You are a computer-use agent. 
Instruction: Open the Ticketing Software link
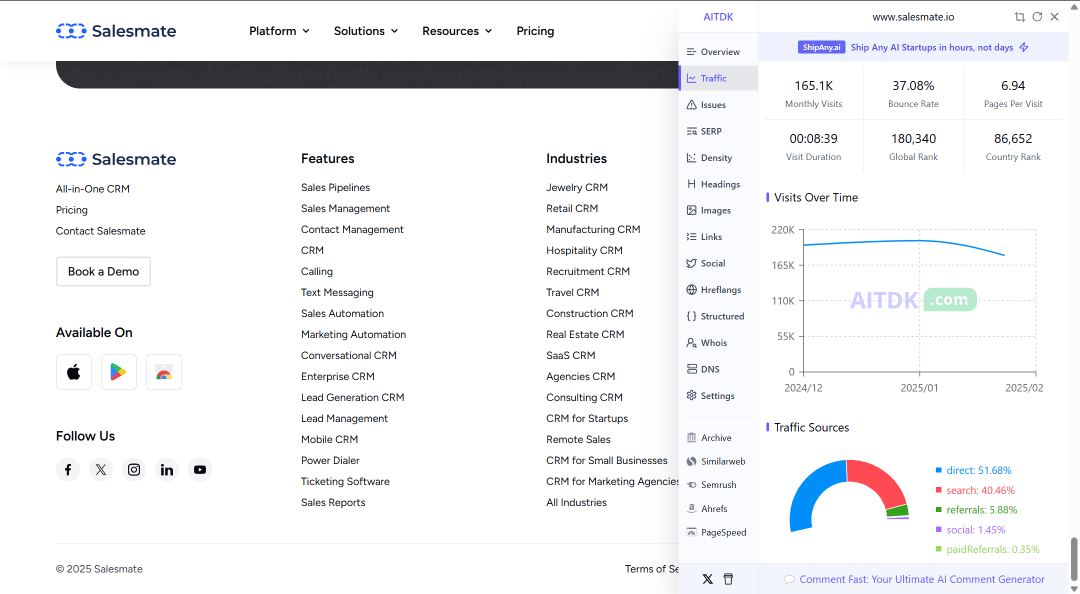[345, 482]
